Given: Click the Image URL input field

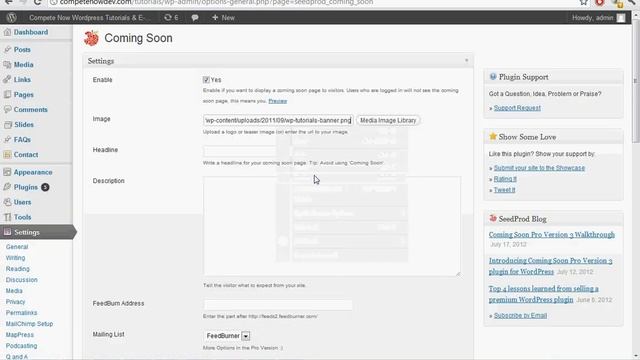Looking at the screenshot, I should (278, 120).
